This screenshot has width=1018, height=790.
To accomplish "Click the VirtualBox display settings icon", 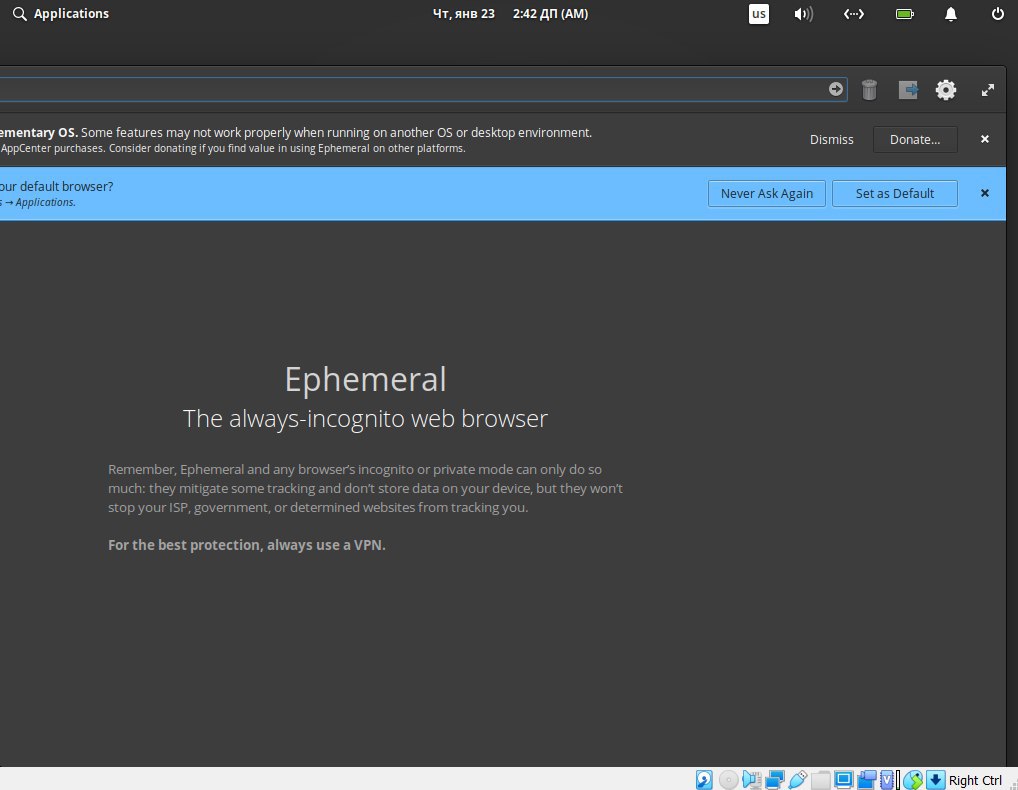I will click(843, 780).
